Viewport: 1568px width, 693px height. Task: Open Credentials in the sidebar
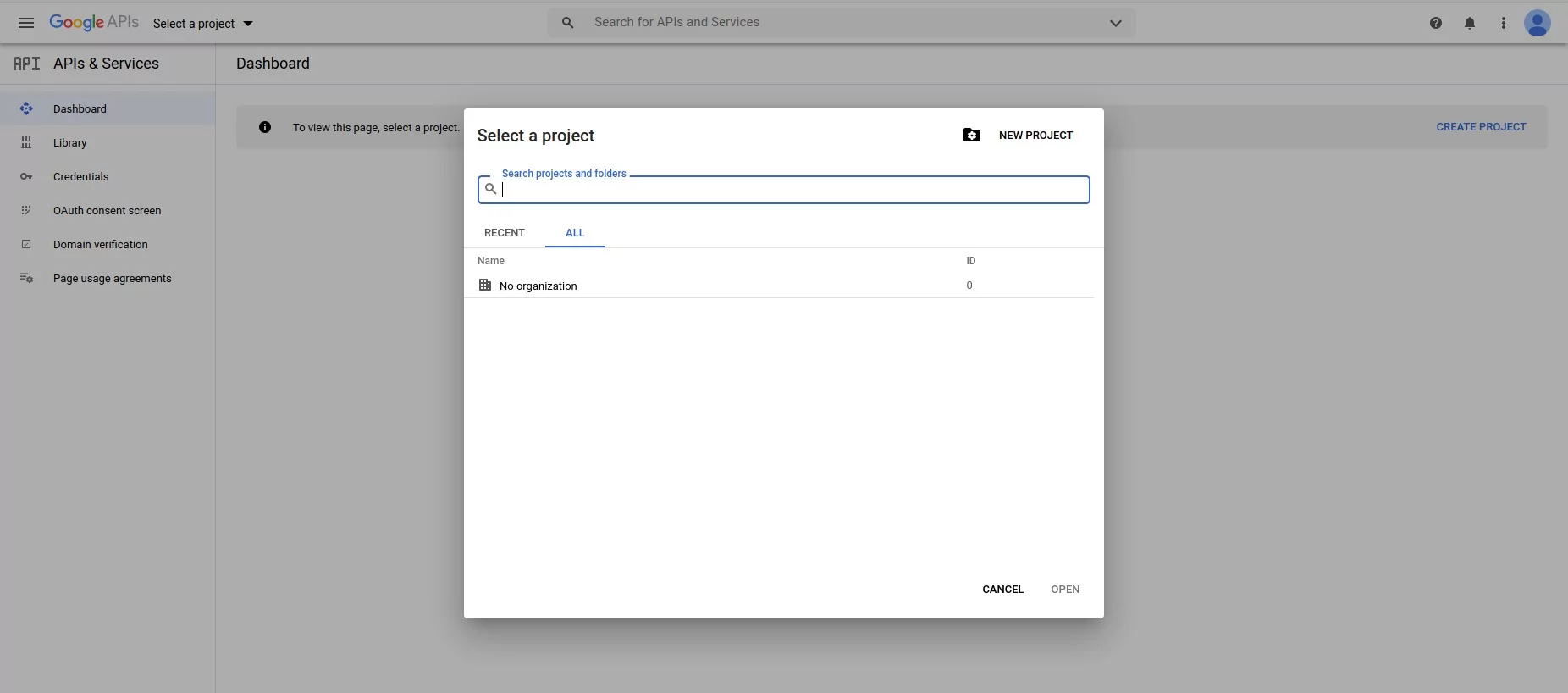point(108,176)
